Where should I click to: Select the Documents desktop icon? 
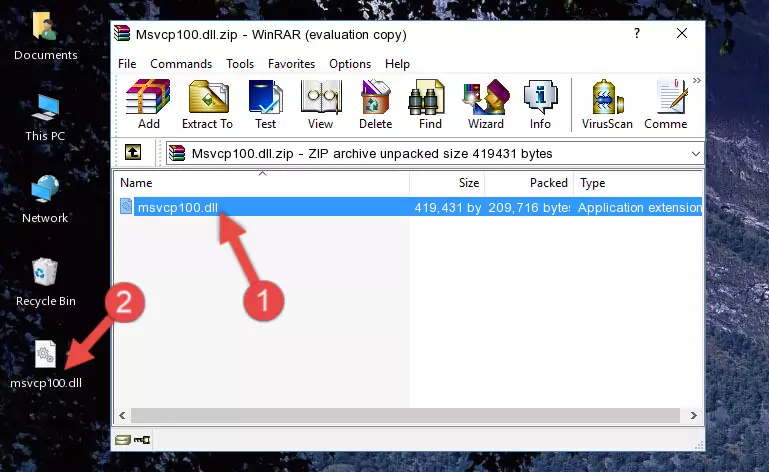(x=45, y=37)
